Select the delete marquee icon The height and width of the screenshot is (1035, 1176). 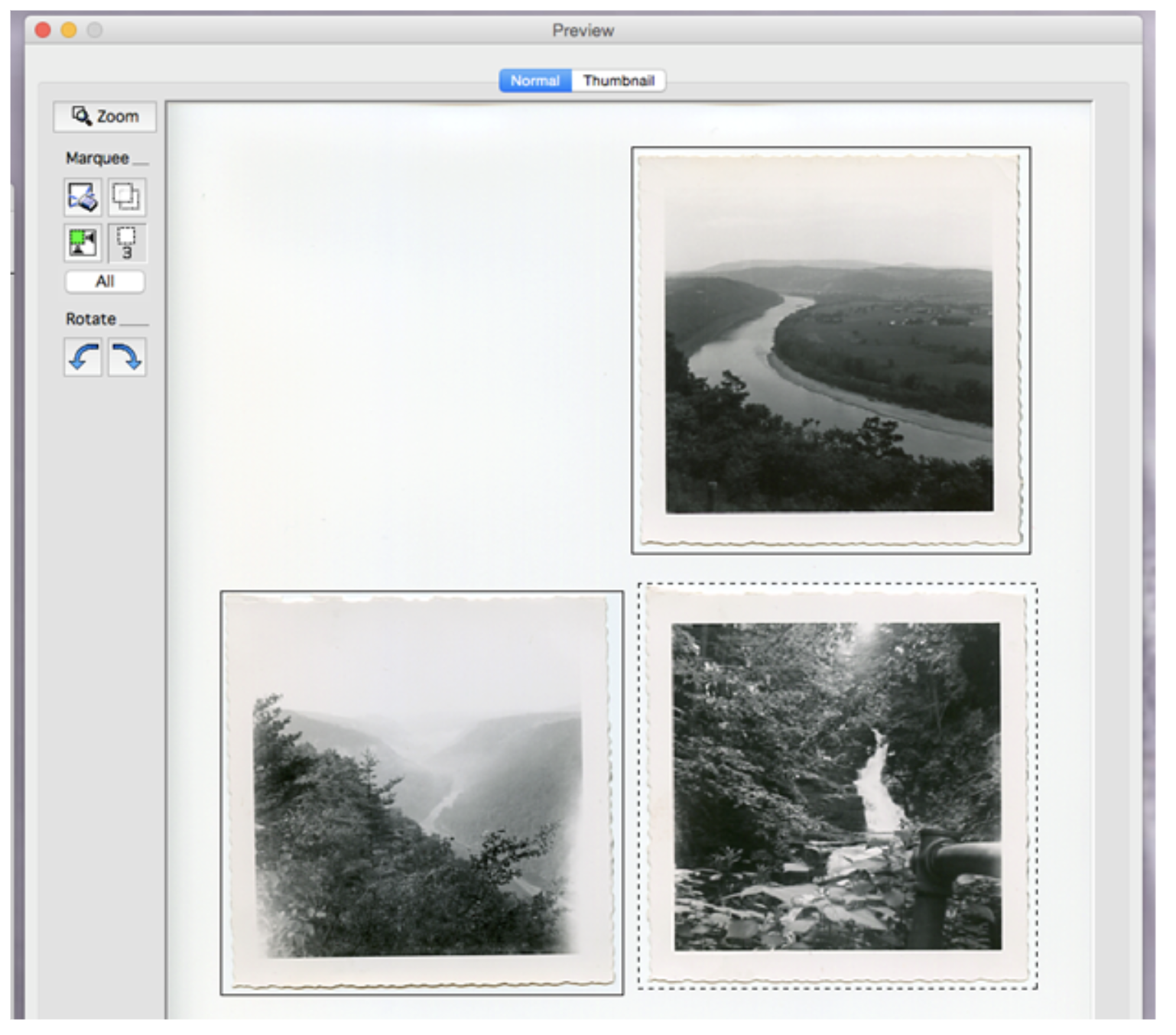pos(83,198)
